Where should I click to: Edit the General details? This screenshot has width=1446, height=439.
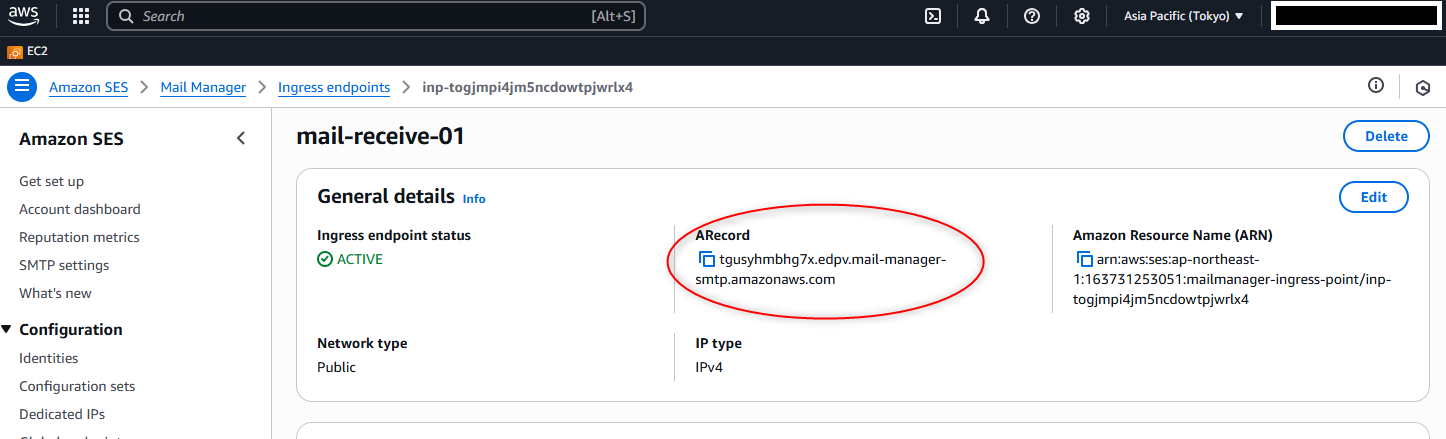1373,197
